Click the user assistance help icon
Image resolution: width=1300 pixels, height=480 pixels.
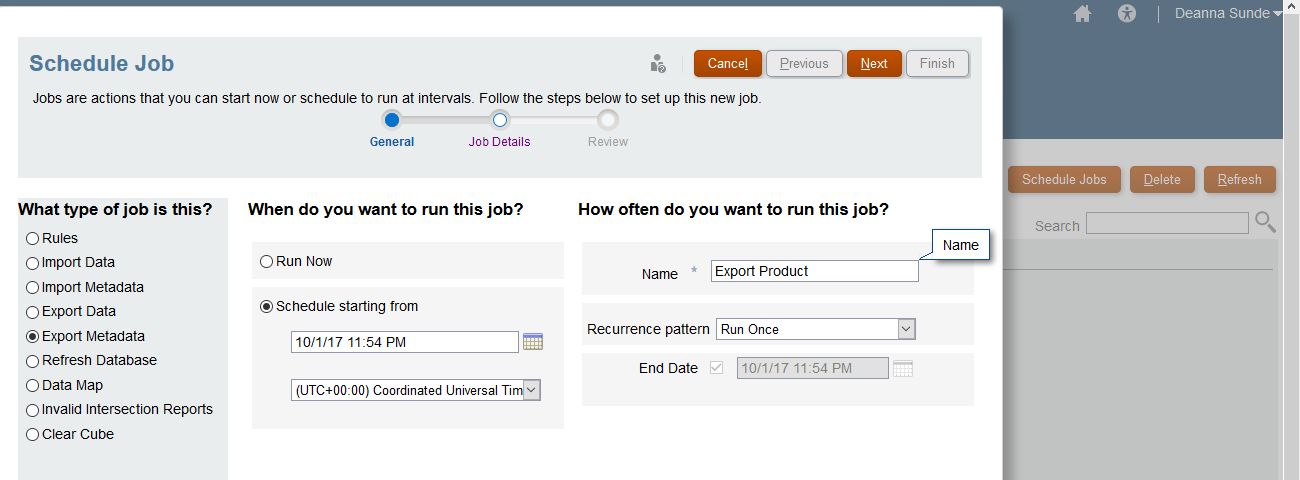[x=657, y=64]
